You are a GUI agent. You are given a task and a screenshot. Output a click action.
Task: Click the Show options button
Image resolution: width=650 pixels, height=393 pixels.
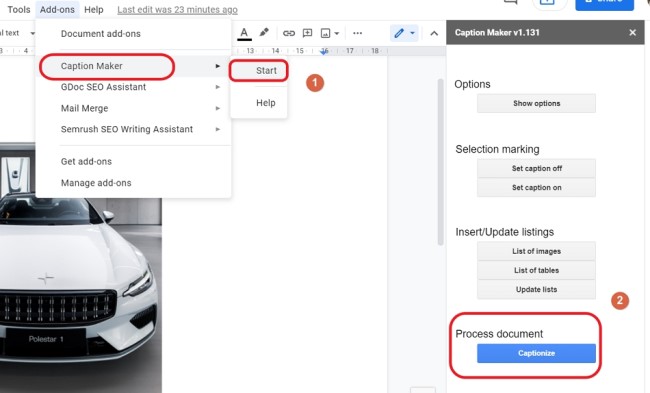pos(536,103)
